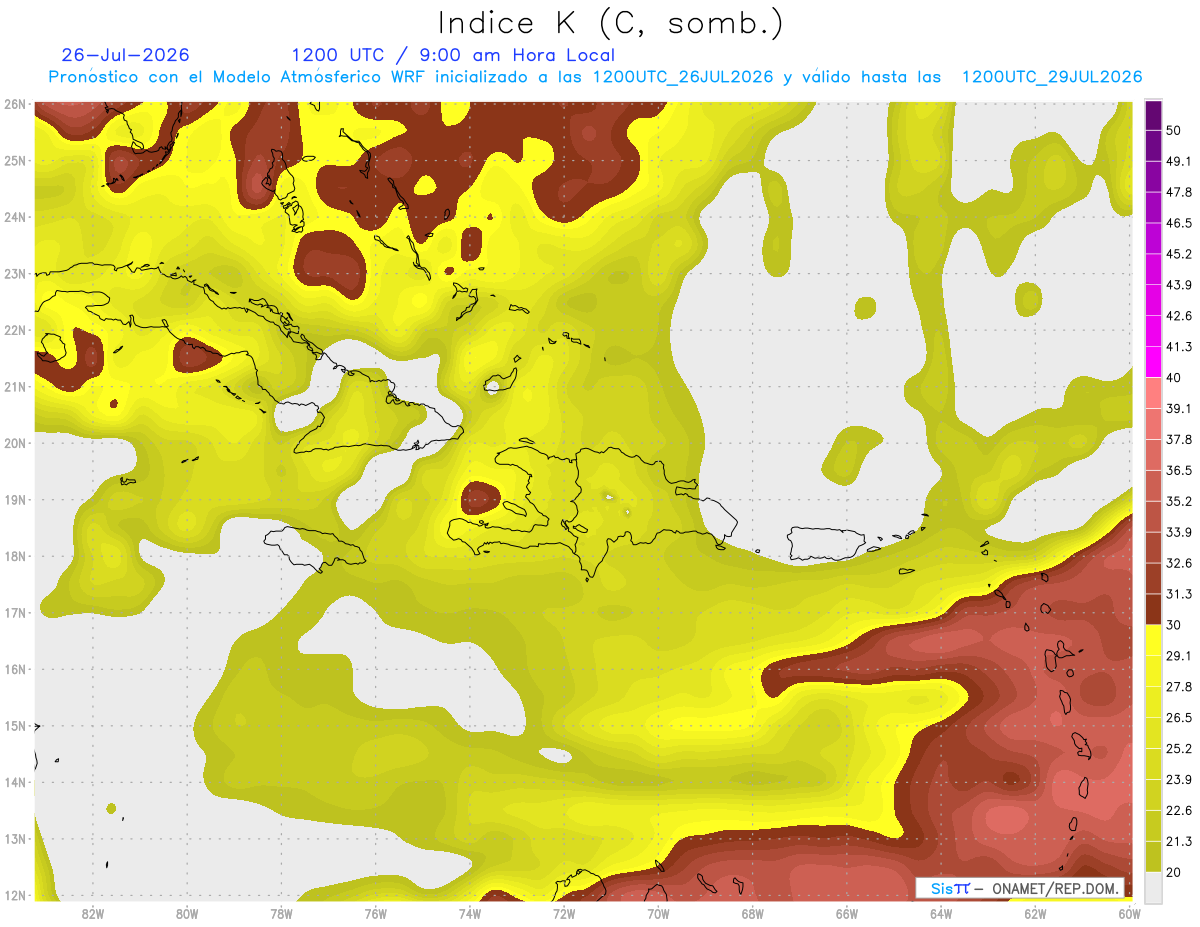1200x927 pixels.
Task: Pick the grey swatch below 20
Action: pos(1153,886)
